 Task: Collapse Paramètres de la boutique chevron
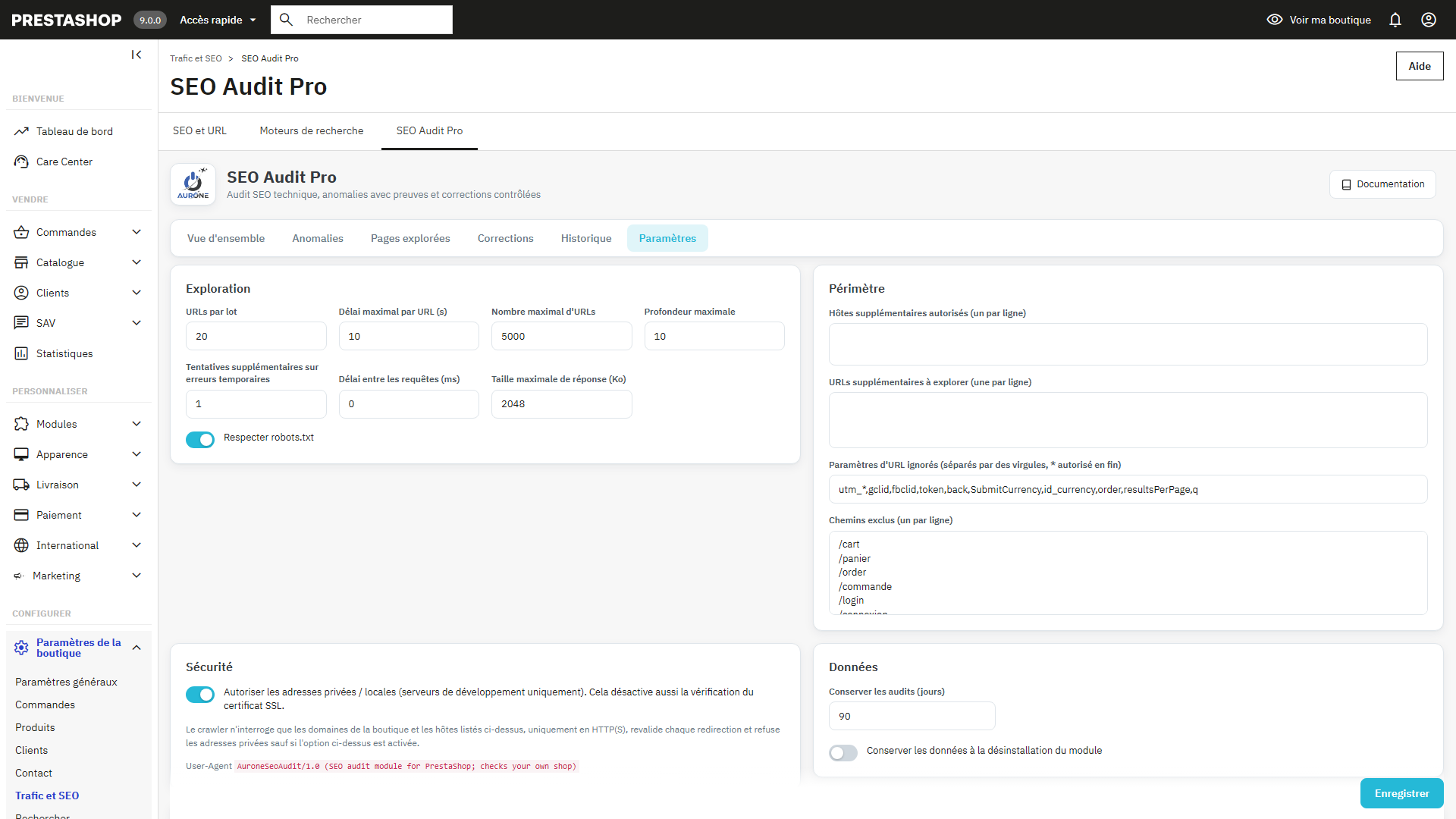pyautogui.click(x=136, y=648)
